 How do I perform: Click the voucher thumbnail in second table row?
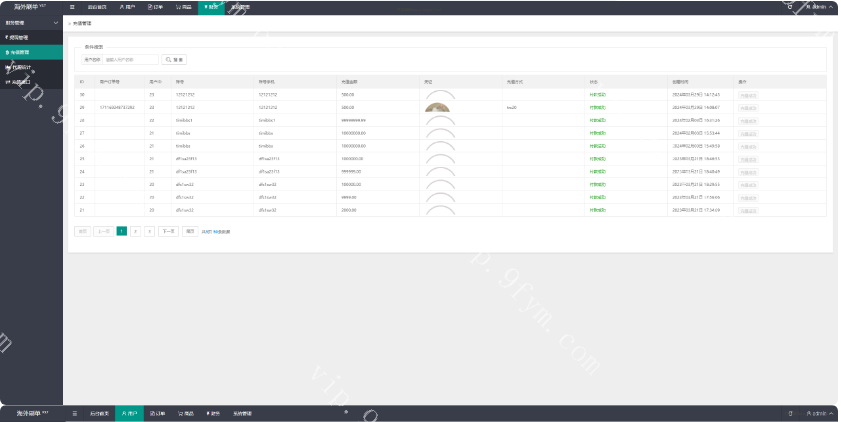pos(437,106)
